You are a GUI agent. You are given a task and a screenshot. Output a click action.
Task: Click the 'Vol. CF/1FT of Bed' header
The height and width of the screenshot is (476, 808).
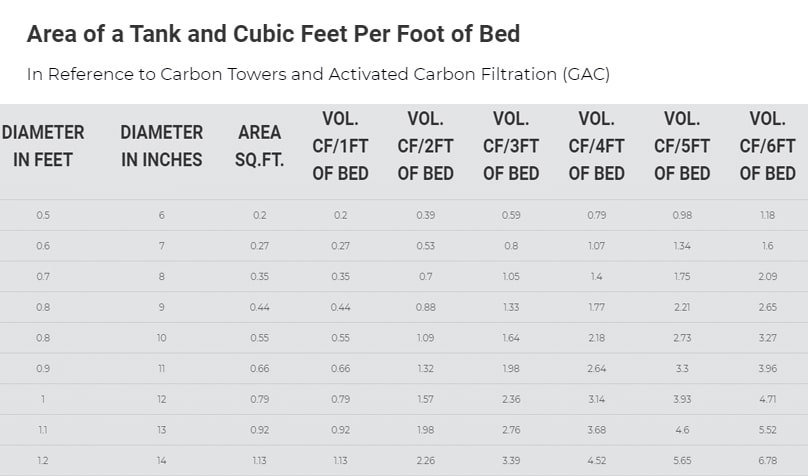(340, 146)
